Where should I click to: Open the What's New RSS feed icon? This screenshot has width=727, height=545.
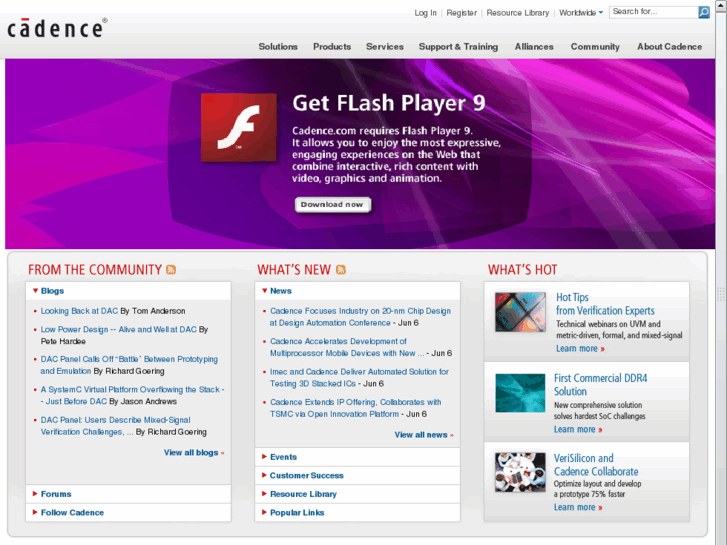point(341,269)
